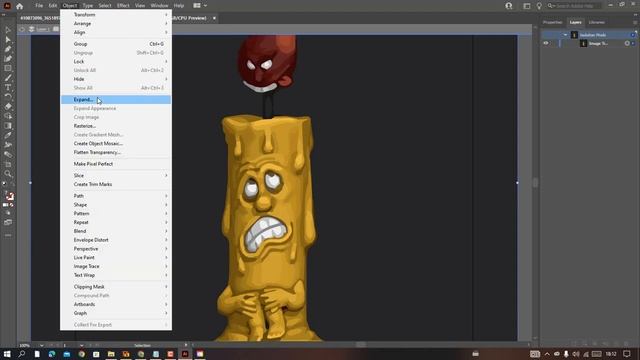Open the File menu
This screenshot has height=360, width=640.
[39, 6]
